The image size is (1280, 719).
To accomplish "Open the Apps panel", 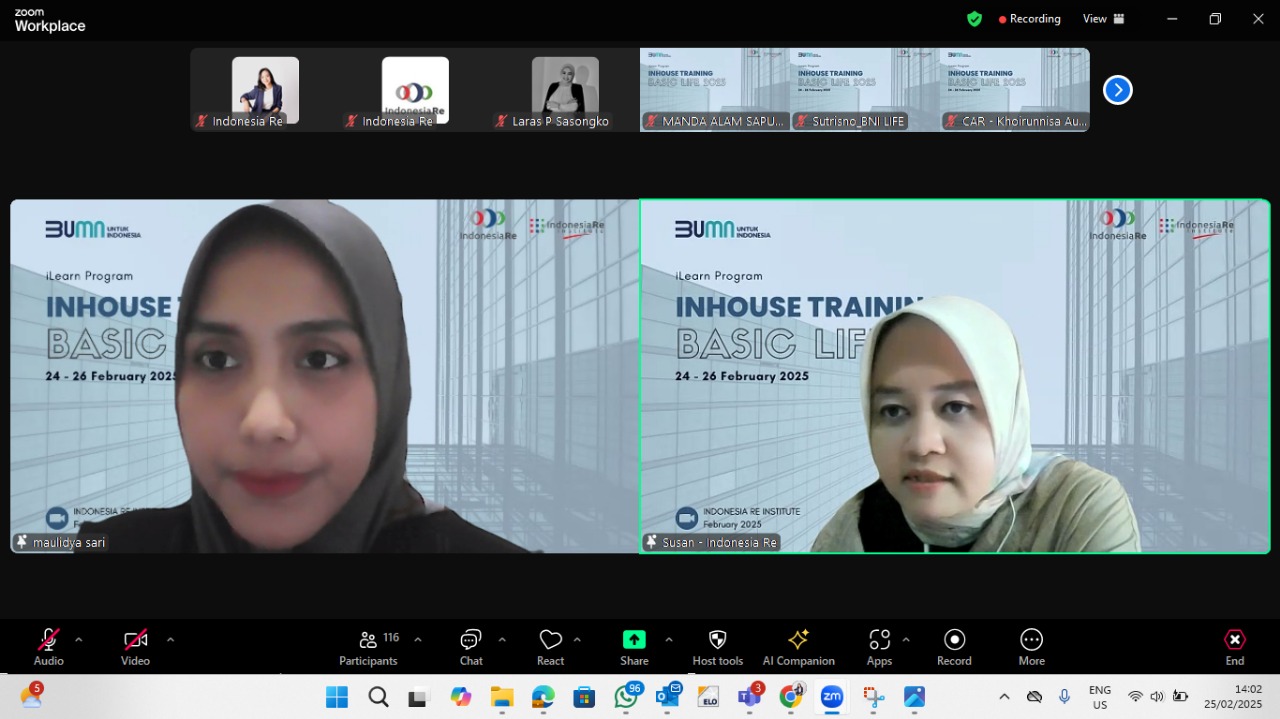I will (x=879, y=647).
